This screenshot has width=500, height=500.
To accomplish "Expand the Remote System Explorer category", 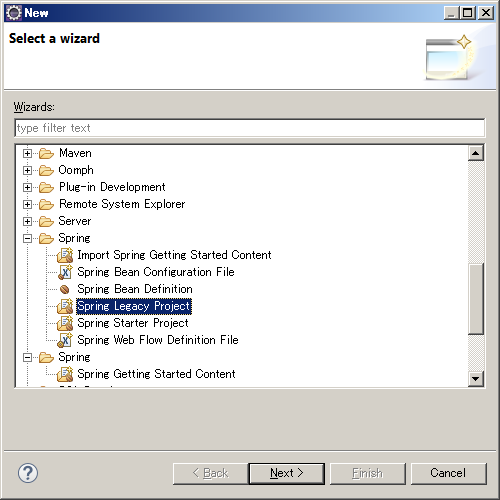I will tap(28, 205).
